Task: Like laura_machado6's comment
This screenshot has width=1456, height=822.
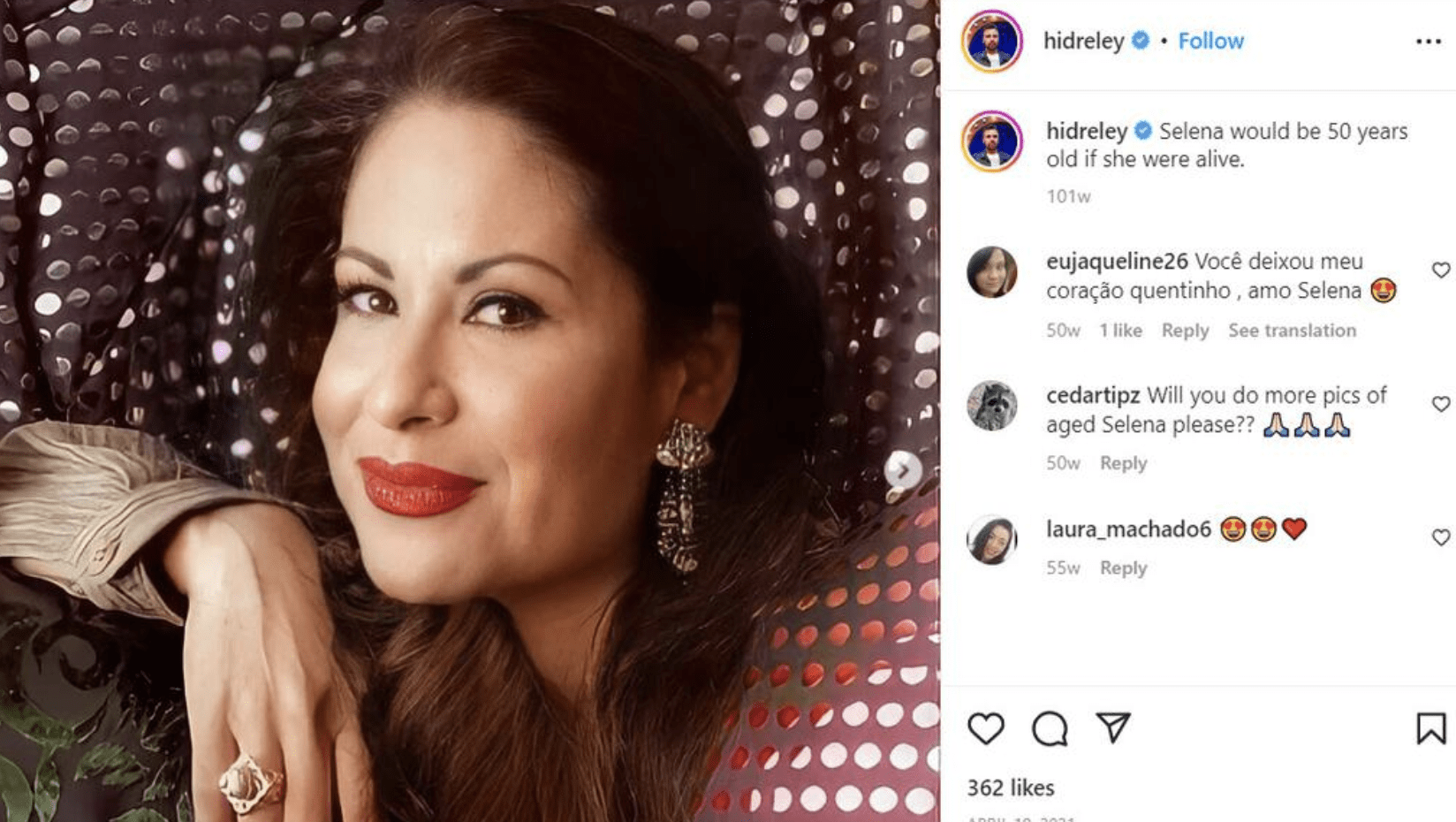Action: [1440, 537]
